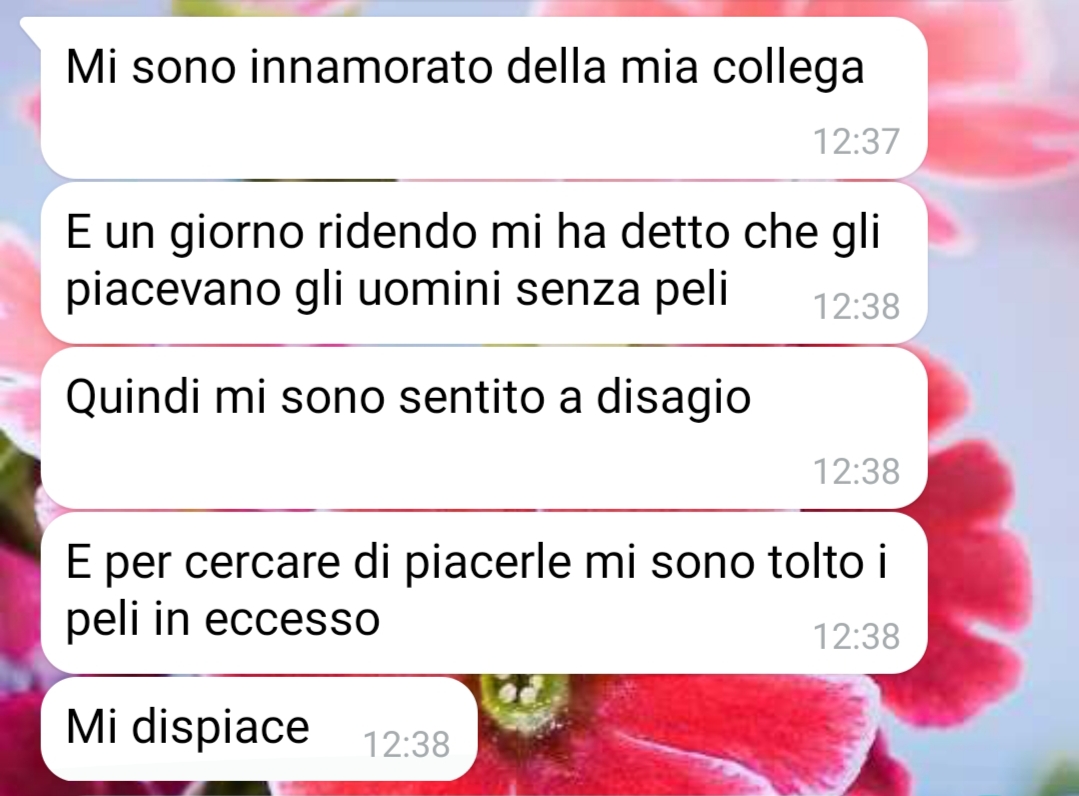Screen dimensions: 1079x796
Task: Click the word "disagio"
Action: (x=673, y=399)
